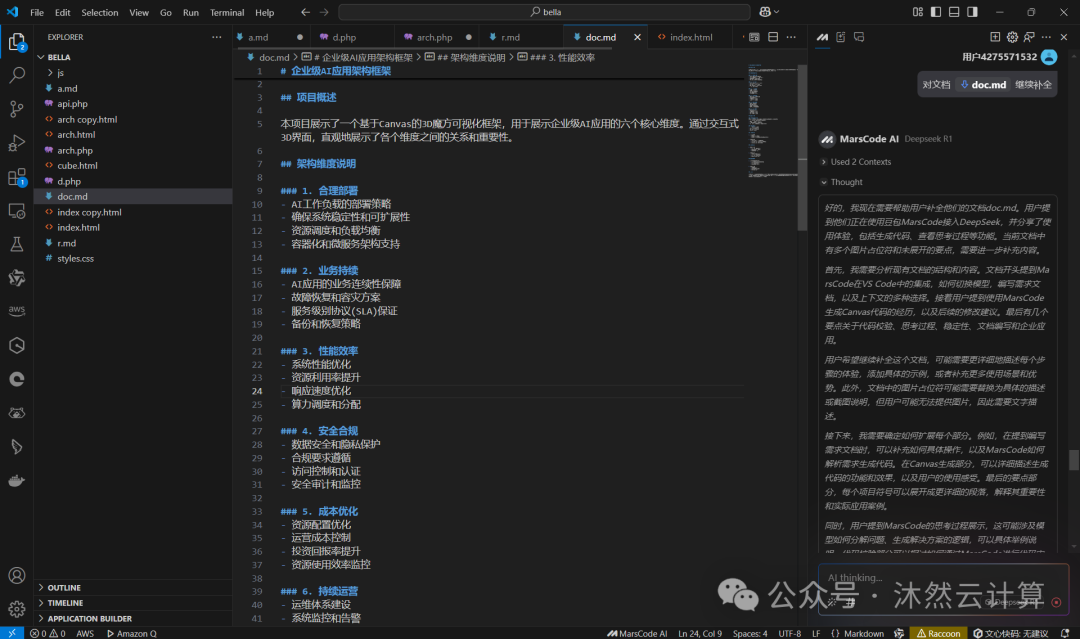Open markdown preview to the side
1080x639 pixels.
pos(754,37)
